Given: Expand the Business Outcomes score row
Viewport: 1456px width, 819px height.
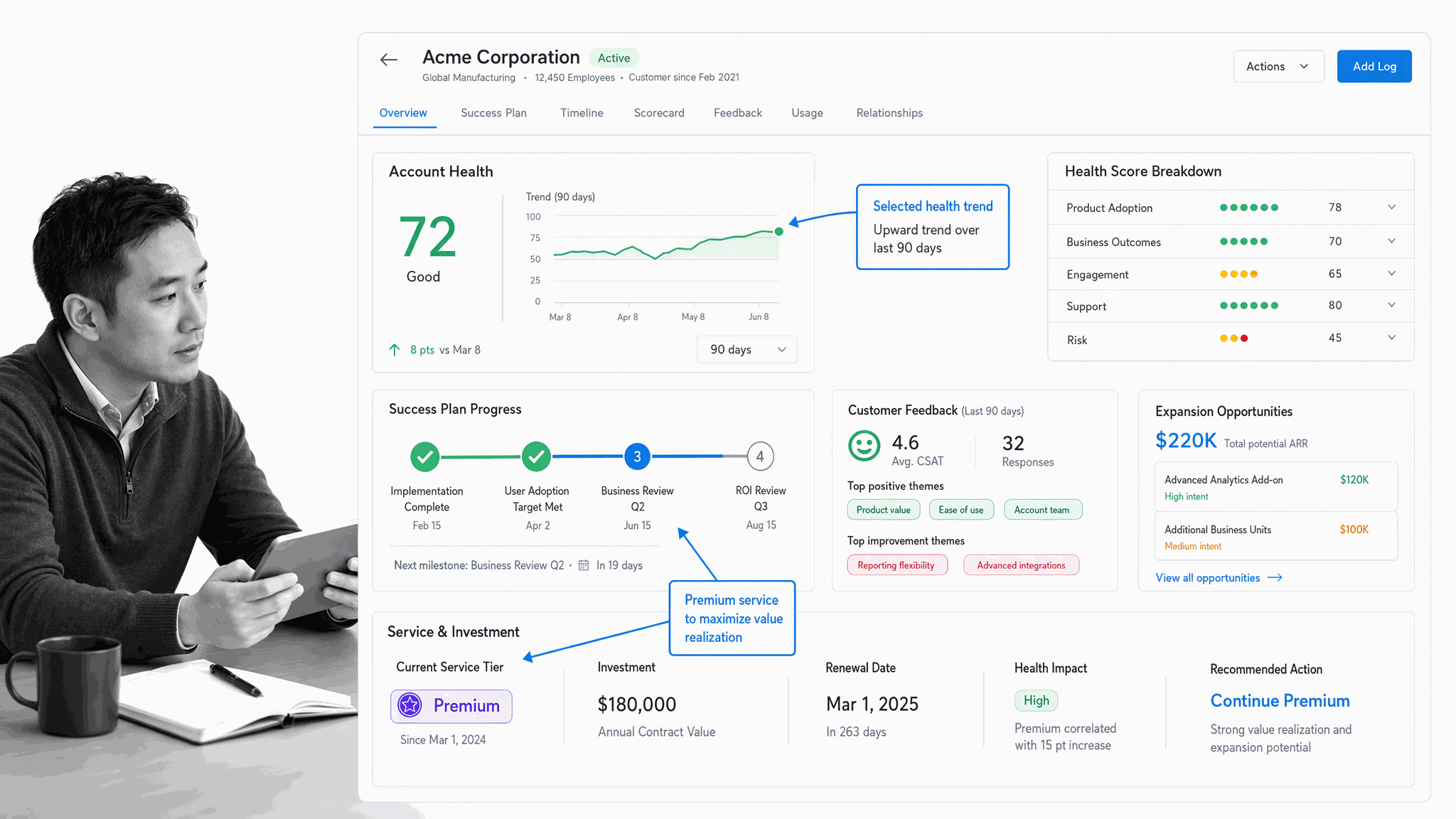Looking at the screenshot, I should pyautogui.click(x=1391, y=241).
